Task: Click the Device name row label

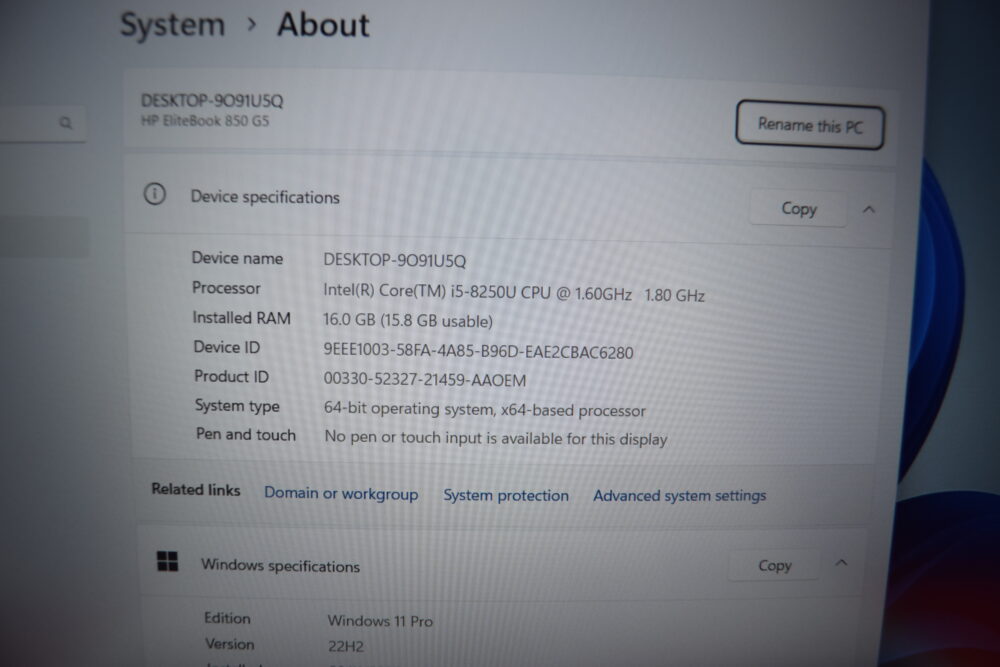Action: click(237, 258)
